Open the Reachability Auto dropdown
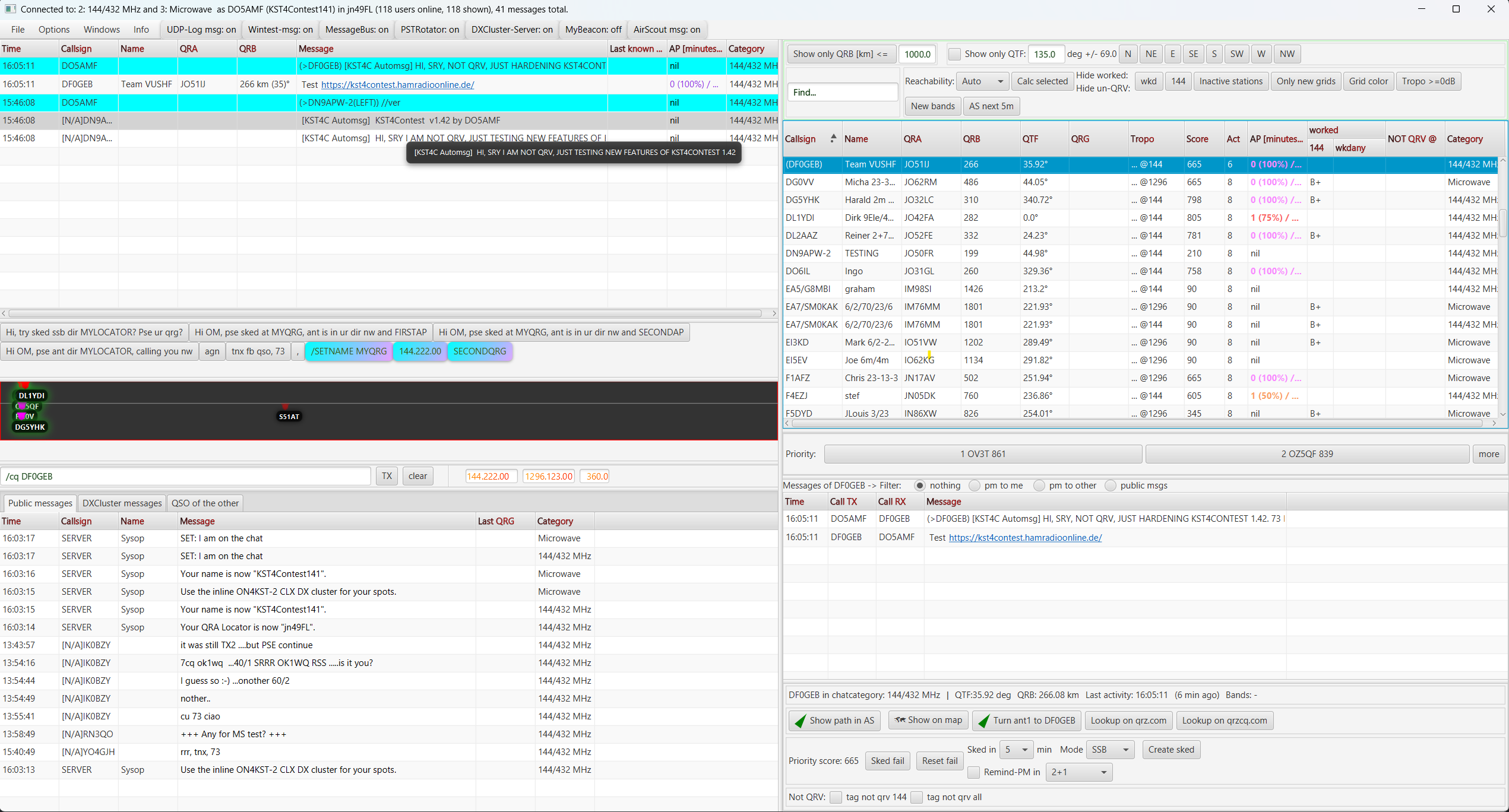 (x=983, y=81)
